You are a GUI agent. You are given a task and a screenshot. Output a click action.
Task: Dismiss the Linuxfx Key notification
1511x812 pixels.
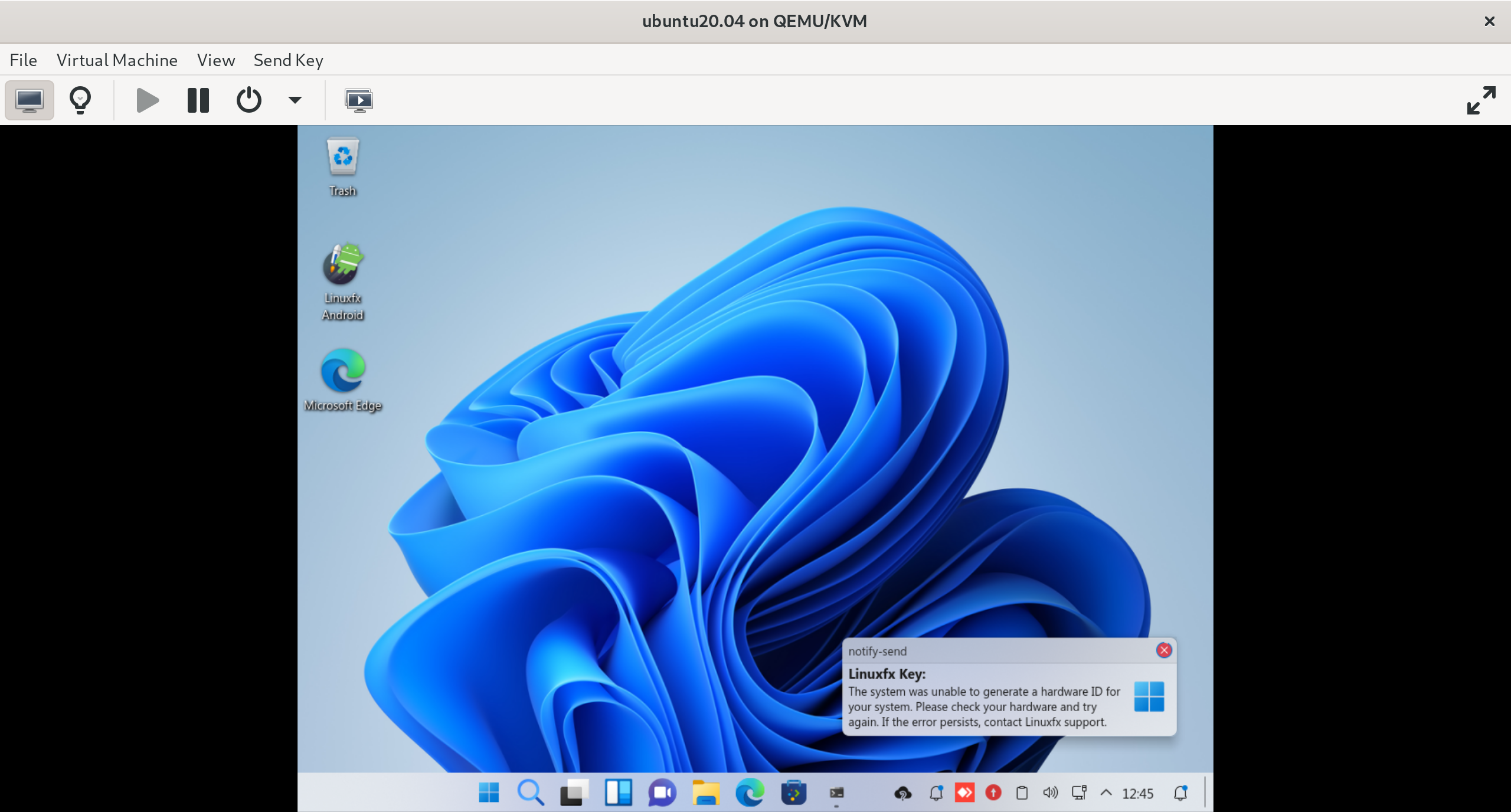[x=1164, y=650]
